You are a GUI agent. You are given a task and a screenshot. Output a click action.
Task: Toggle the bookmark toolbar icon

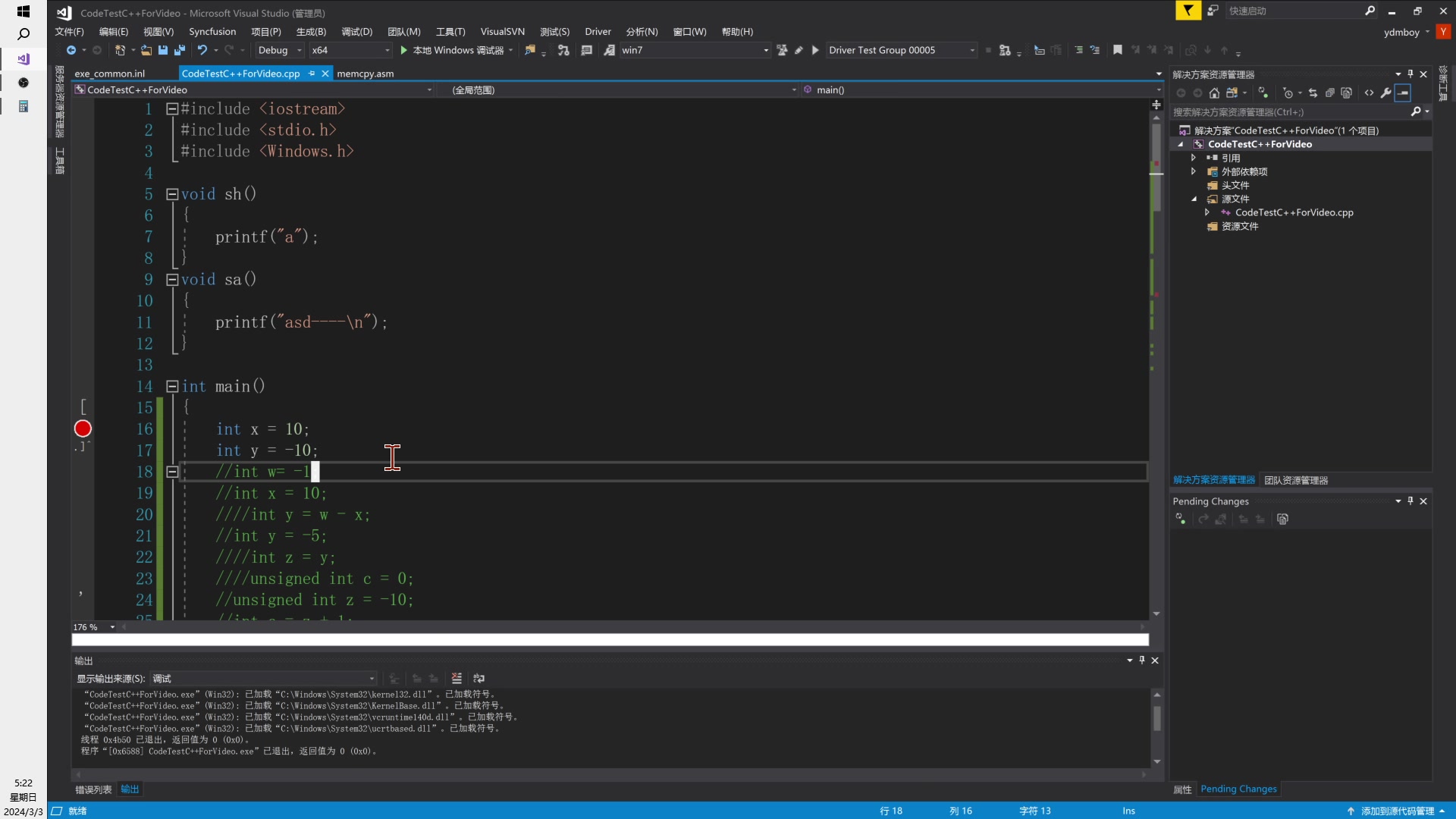pyautogui.click(x=1117, y=51)
